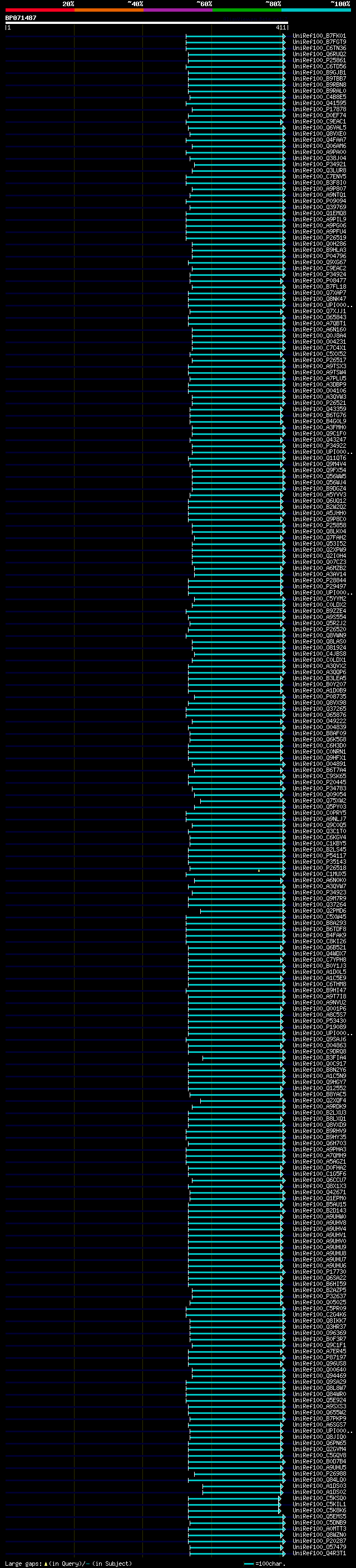Select the UniRef100_A1DS03 label

pyautogui.click(x=319, y=1486)
